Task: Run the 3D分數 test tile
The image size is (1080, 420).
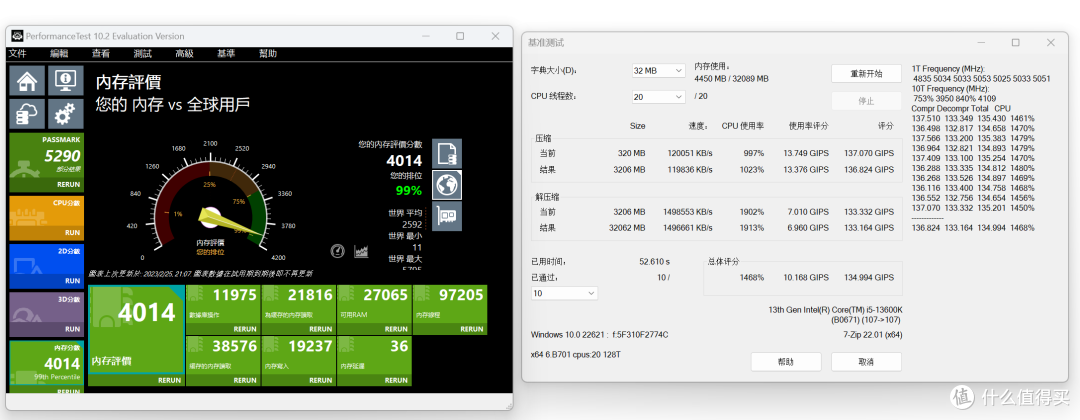Action: pyautogui.click(x=73, y=329)
